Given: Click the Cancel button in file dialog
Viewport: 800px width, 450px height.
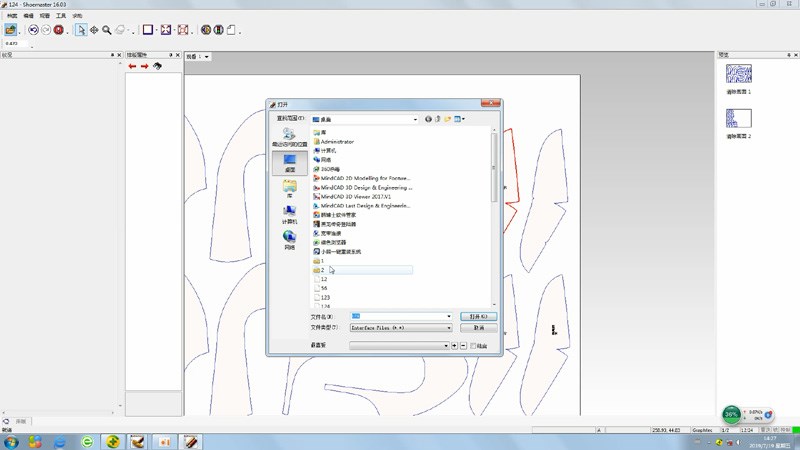Looking at the screenshot, I should pos(477,327).
